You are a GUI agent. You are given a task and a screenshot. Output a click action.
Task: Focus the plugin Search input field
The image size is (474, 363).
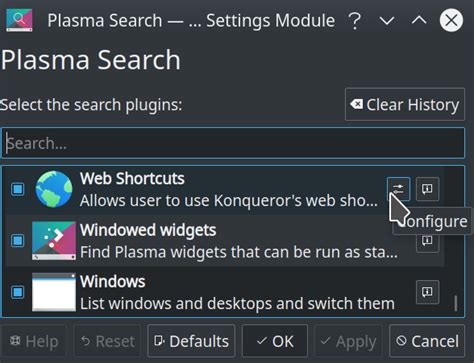click(x=233, y=143)
